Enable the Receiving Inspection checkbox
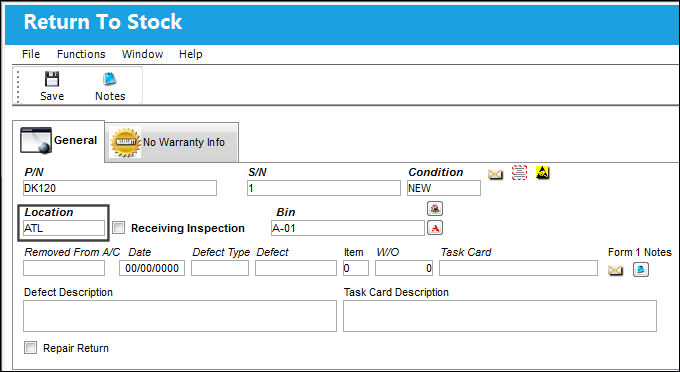 [118, 228]
